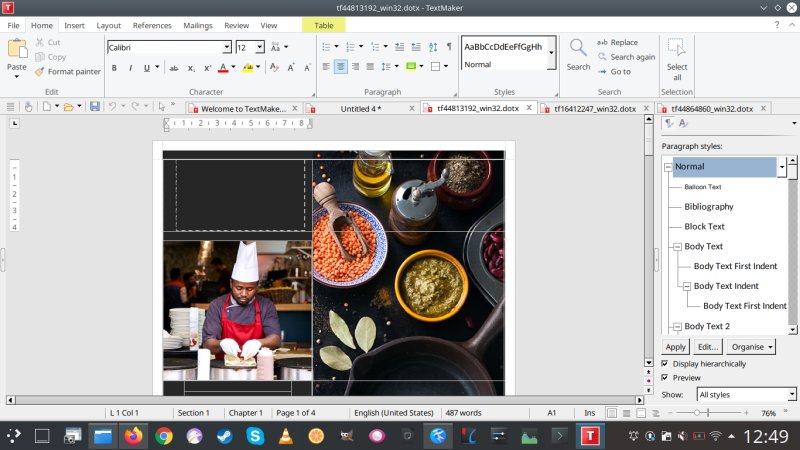Open the Mailings ribbon tab
The width and height of the screenshot is (800, 450).
198,26
